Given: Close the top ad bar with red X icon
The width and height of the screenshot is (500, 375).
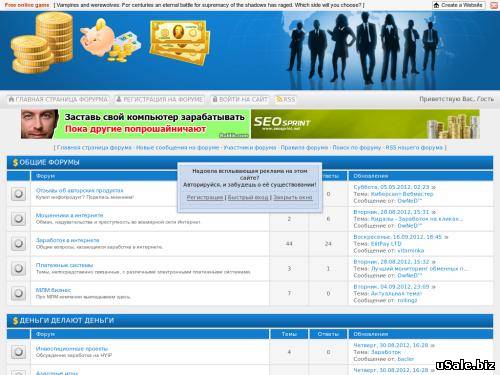Looking at the screenshot, I should [494, 5].
